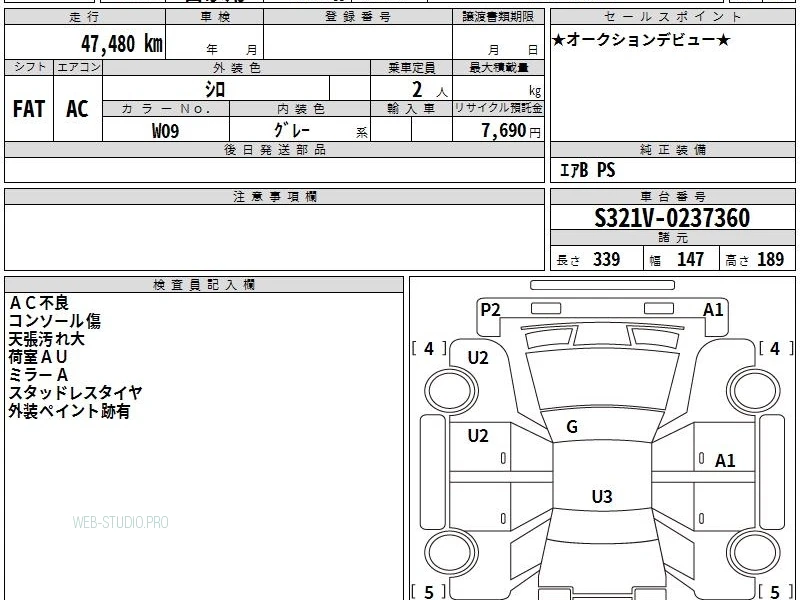This screenshot has height=600, width=800.
Task: Click inspector note AC不良
Action: (39, 303)
